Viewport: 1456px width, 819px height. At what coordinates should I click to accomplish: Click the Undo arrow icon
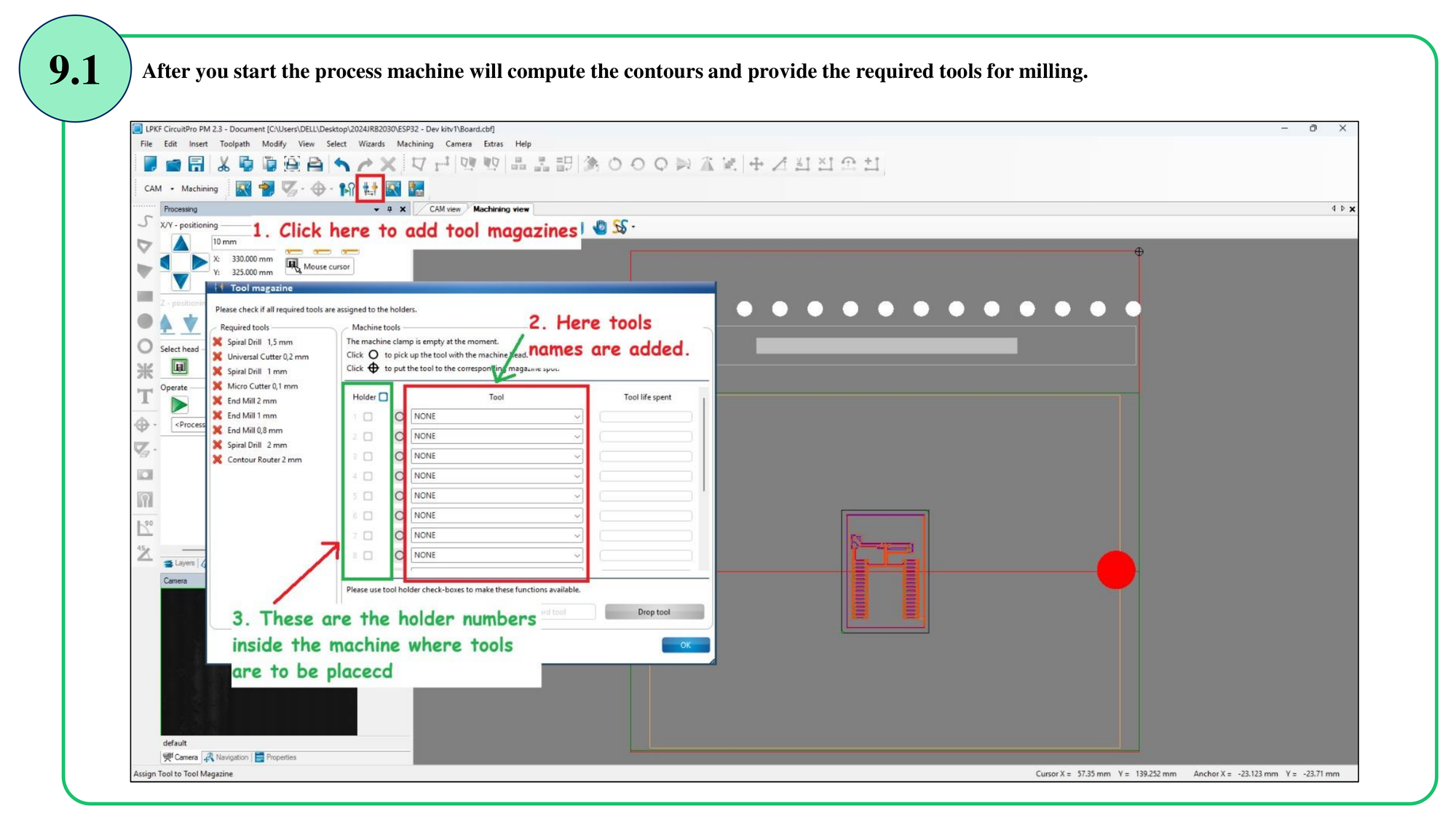pos(342,164)
